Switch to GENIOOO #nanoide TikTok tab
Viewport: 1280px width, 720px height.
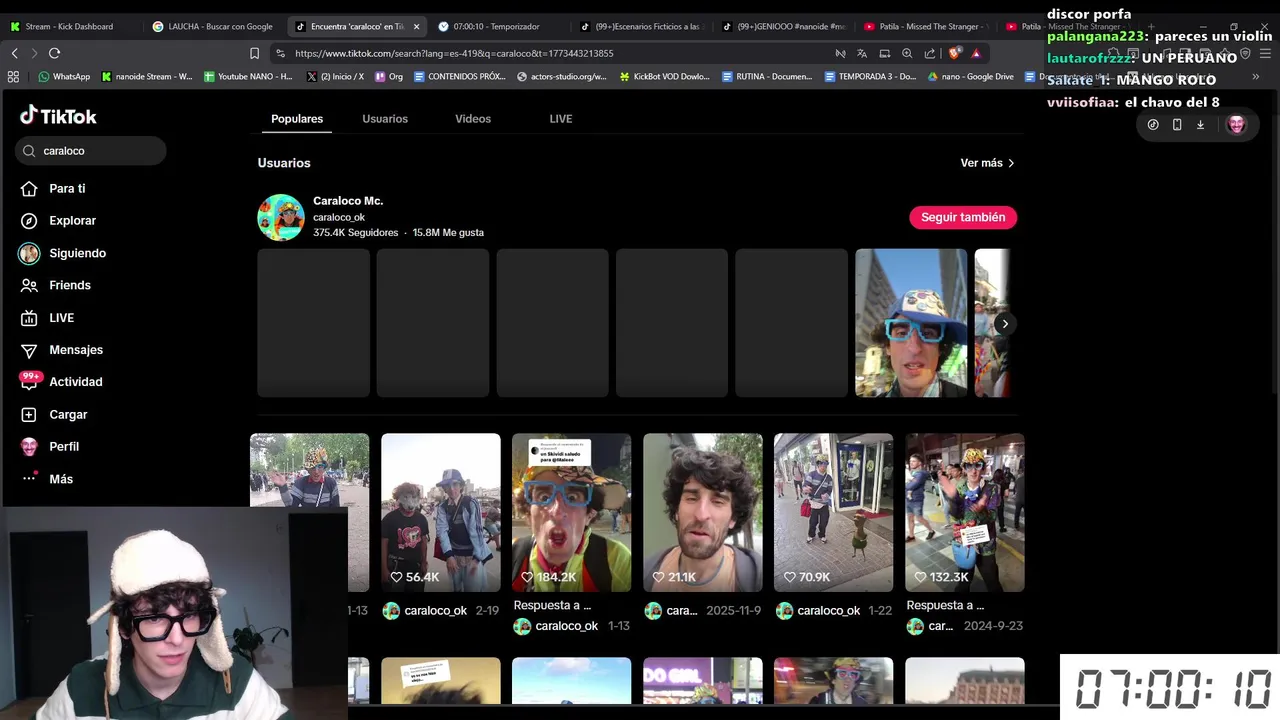click(784, 26)
